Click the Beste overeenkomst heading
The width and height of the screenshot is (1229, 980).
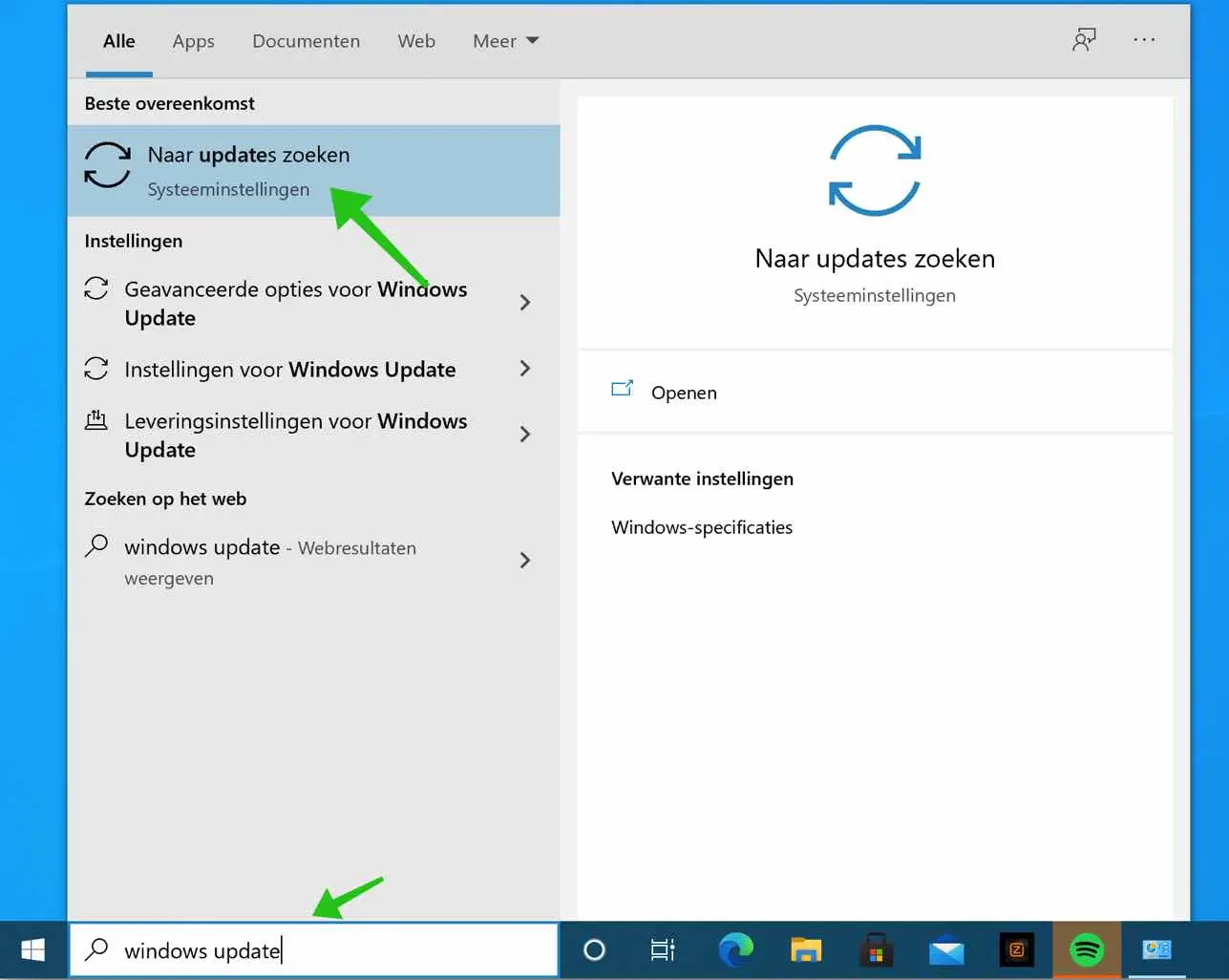coord(170,103)
